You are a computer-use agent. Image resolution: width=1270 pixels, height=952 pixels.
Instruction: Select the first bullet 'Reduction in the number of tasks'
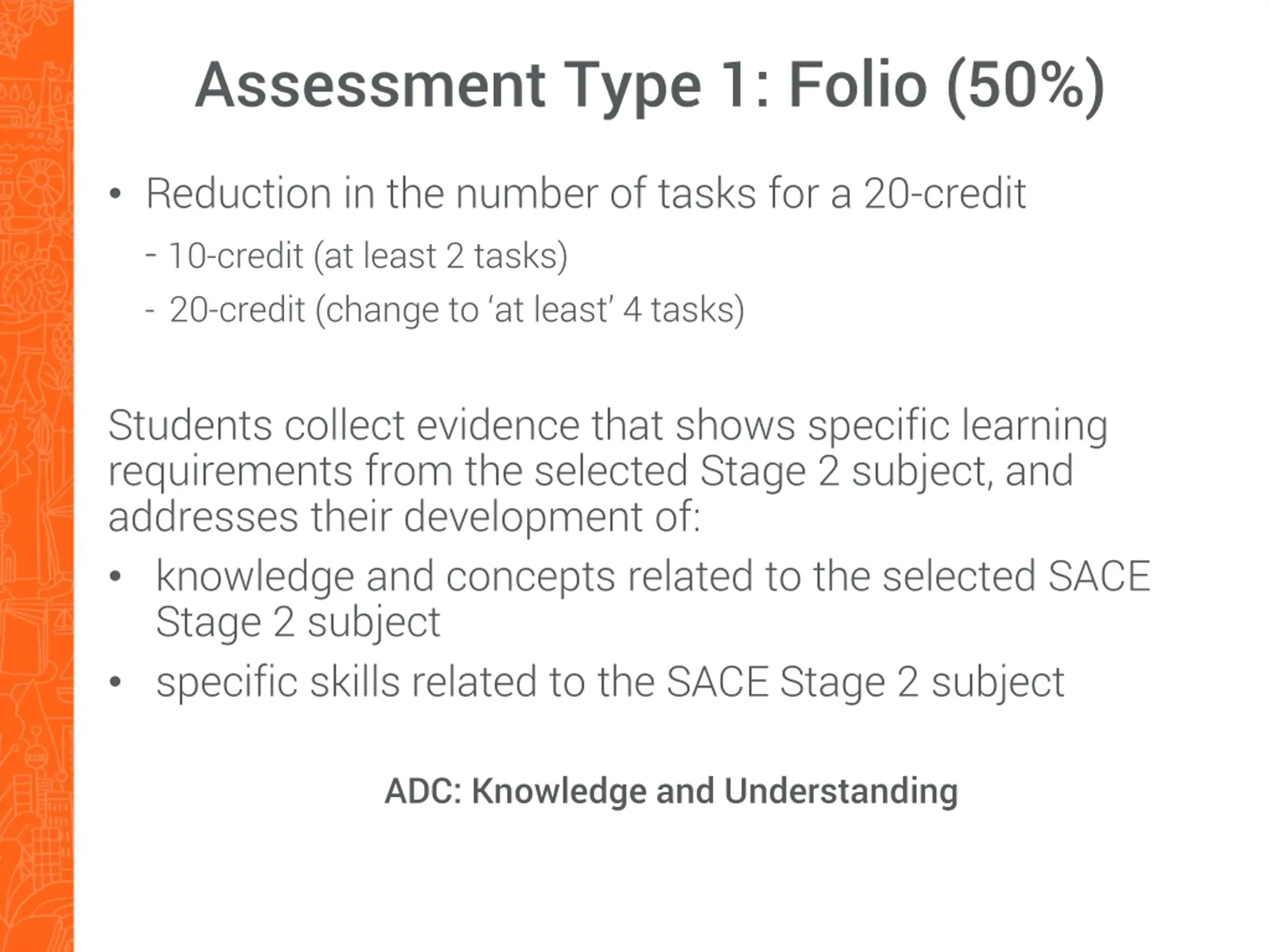[585, 194]
